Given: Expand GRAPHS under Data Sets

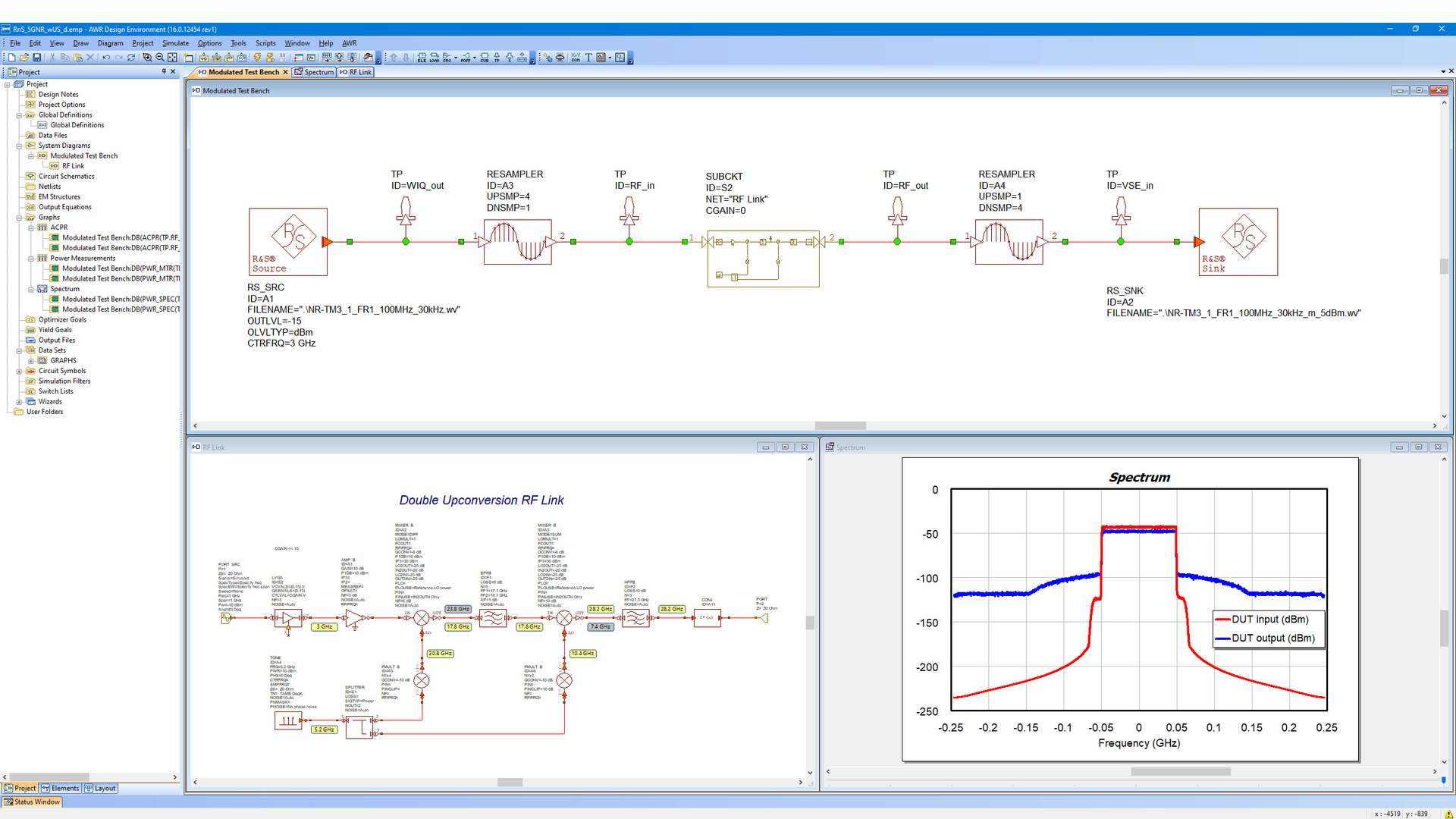Looking at the screenshot, I should click(x=32, y=360).
